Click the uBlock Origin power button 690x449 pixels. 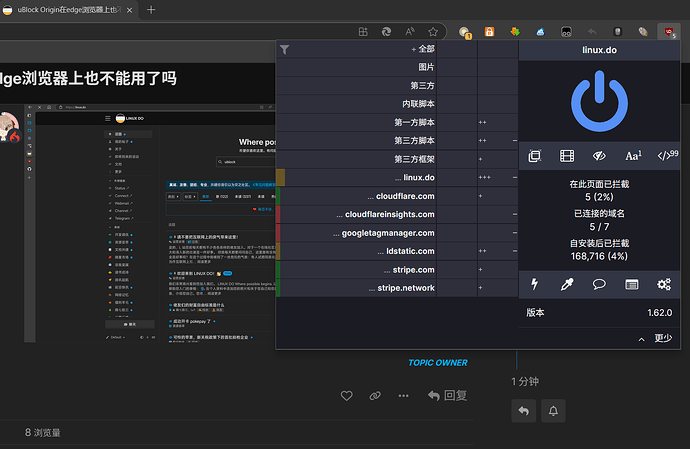(599, 101)
